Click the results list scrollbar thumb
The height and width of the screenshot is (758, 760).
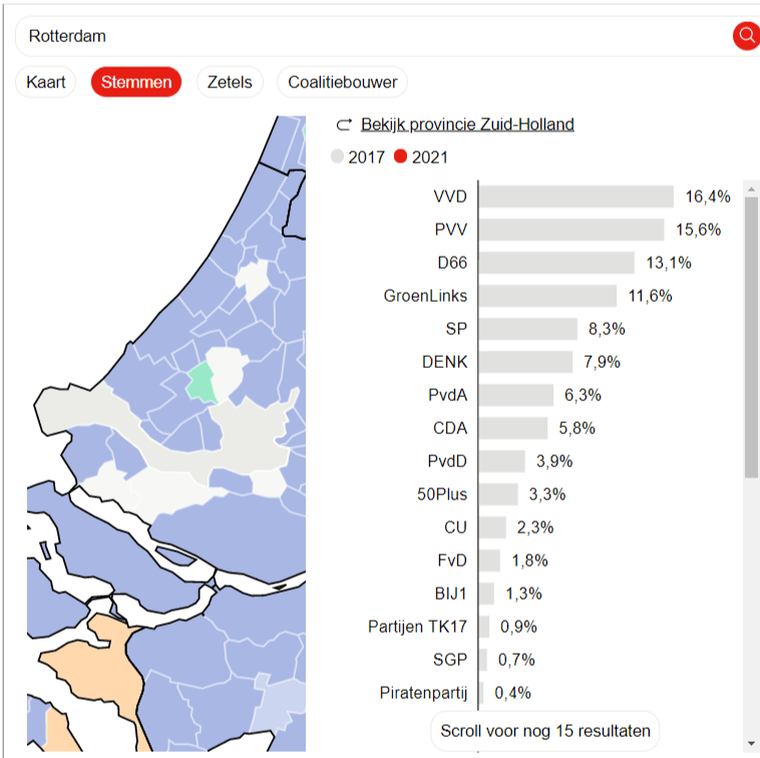point(751,337)
